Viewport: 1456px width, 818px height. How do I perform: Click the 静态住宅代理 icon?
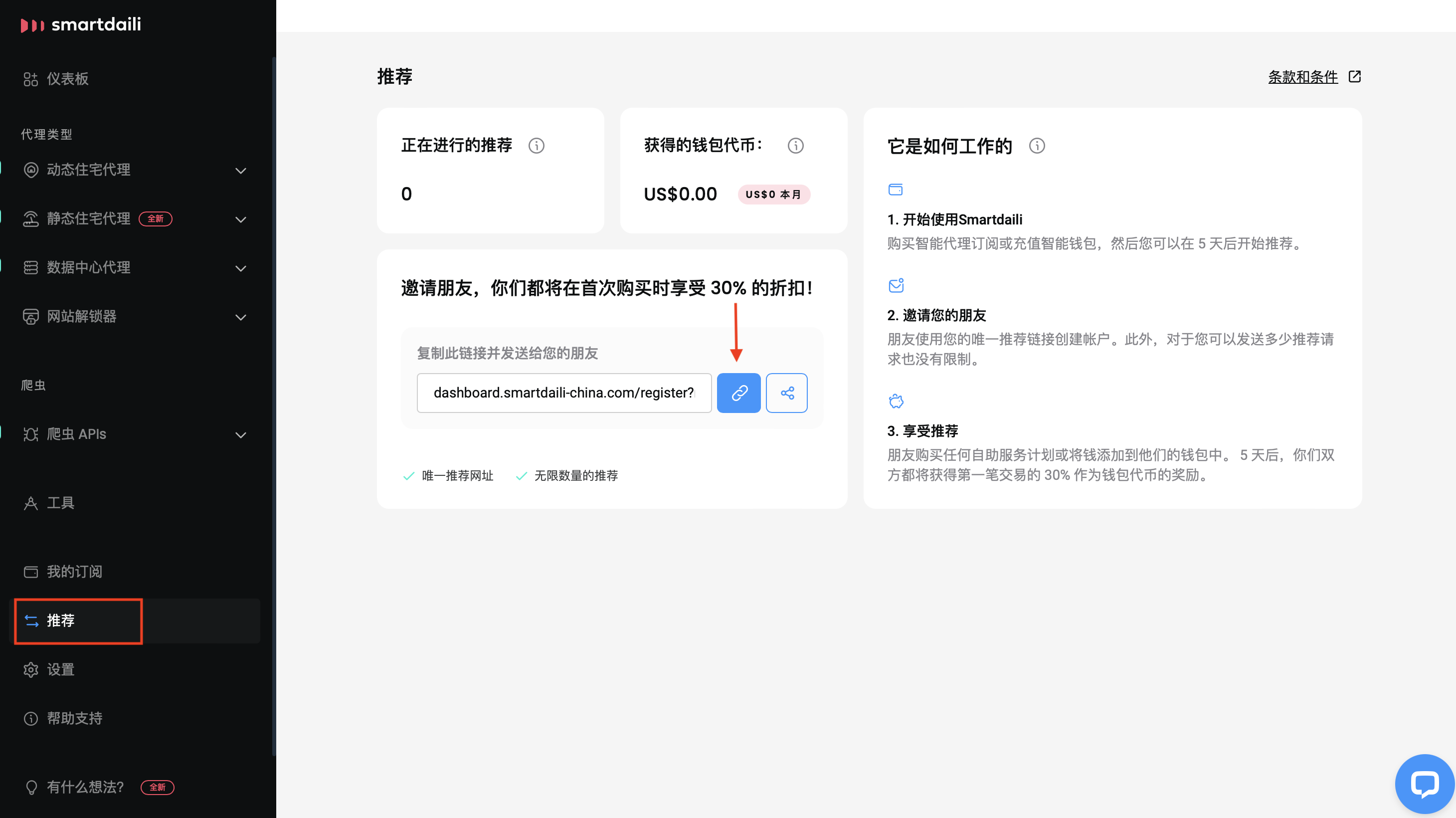point(30,219)
